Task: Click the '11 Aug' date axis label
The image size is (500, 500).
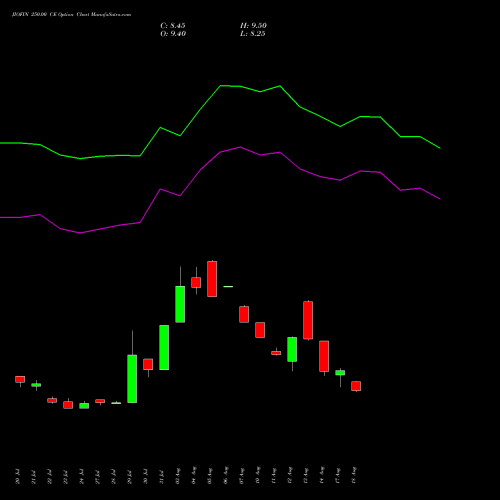Action: coord(274,476)
